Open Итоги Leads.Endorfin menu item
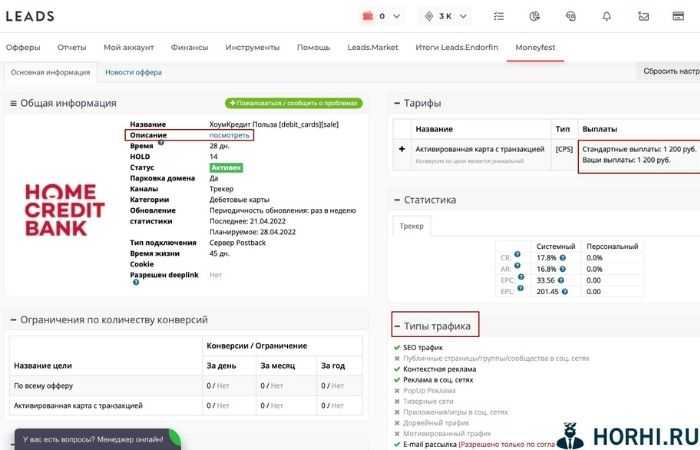 [x=457, y=47]
